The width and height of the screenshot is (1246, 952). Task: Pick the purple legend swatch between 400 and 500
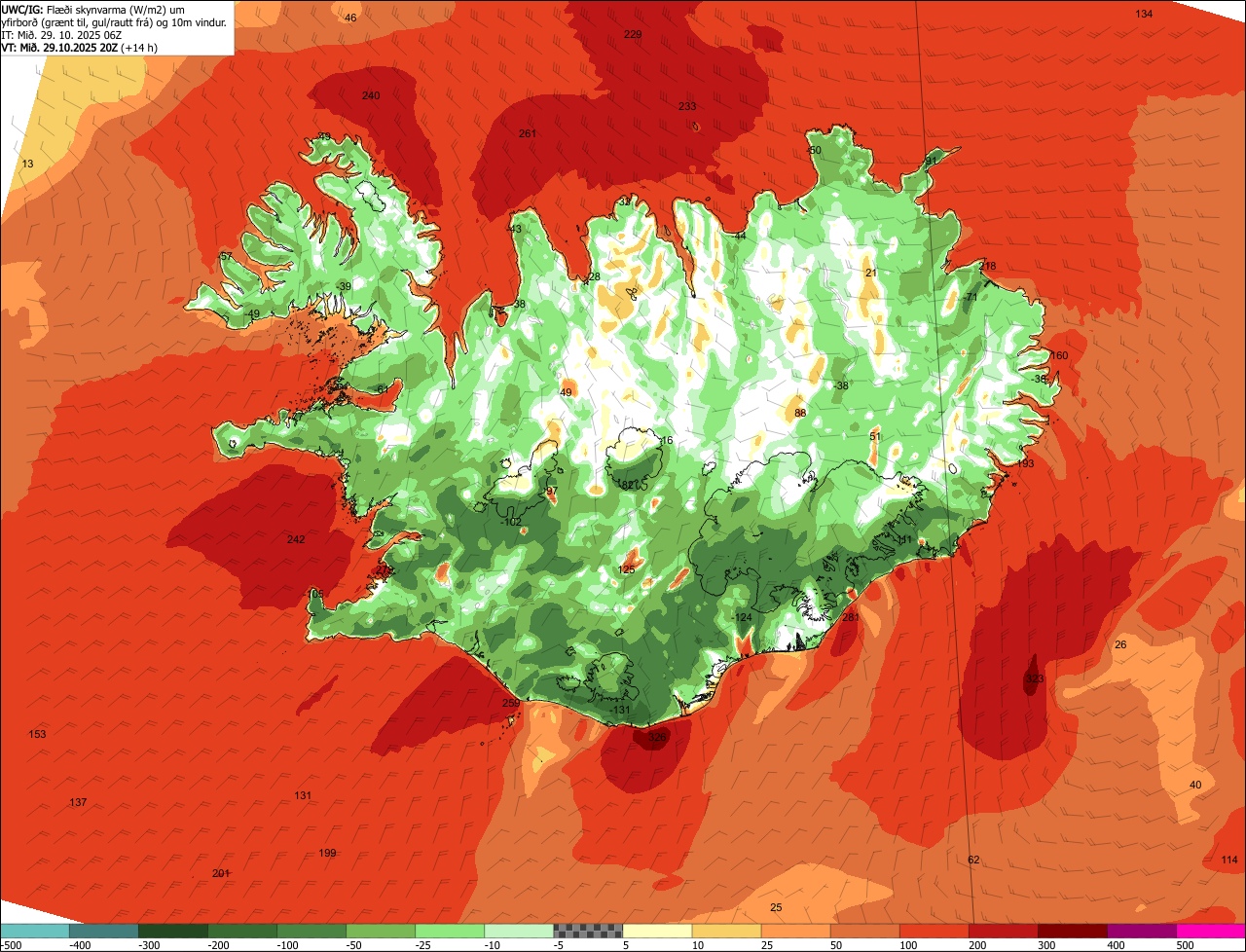1142,931
